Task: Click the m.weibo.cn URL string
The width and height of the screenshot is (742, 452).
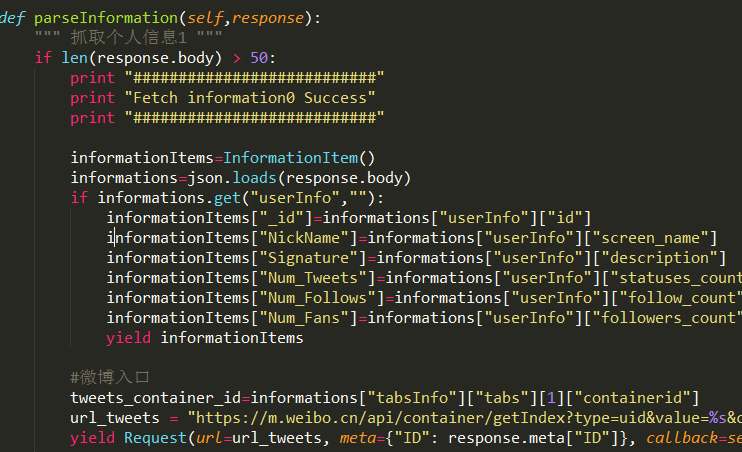Action: (x=465, y=418)
